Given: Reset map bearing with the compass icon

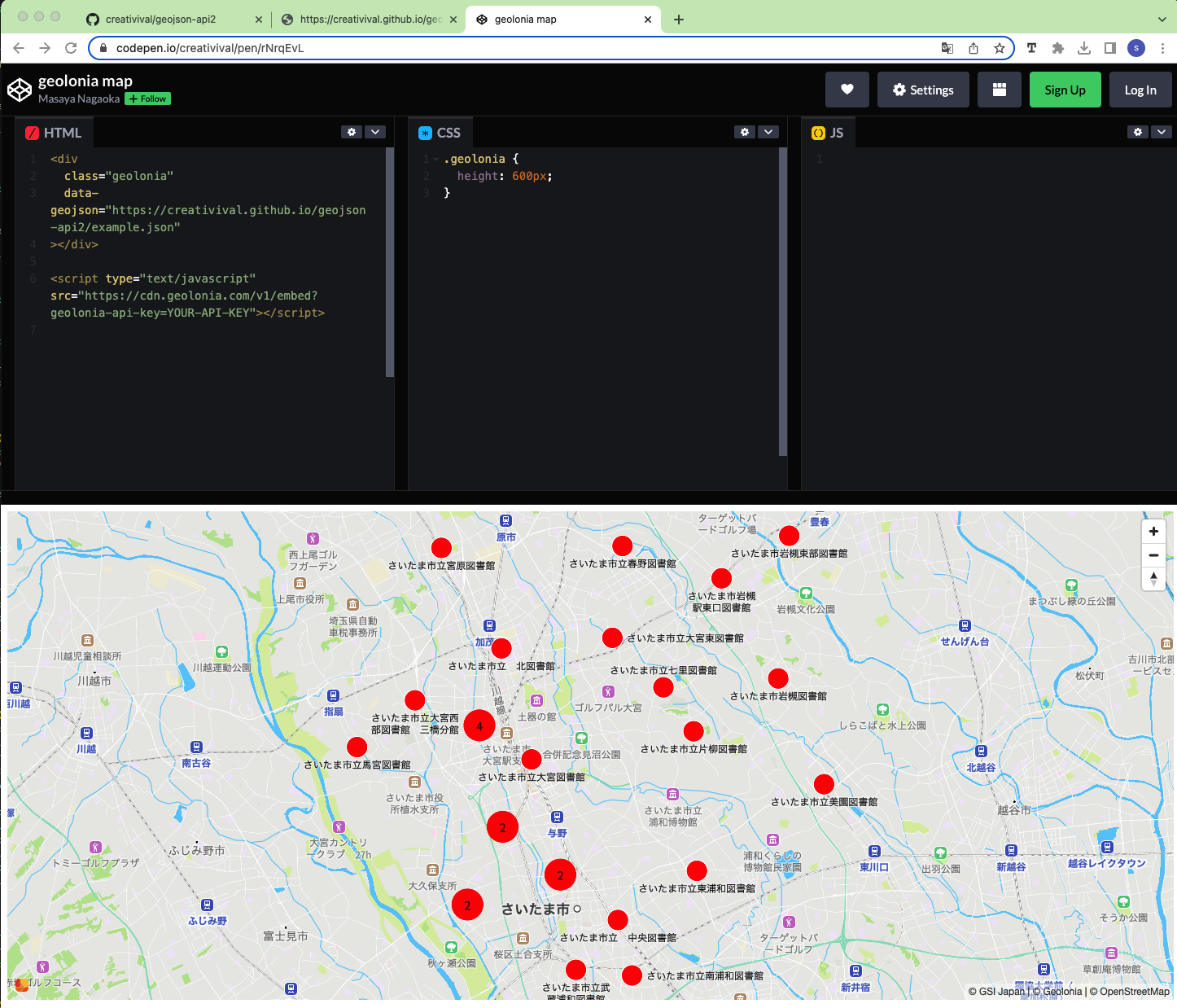Looking at the screenshot, I should click(x=1153, y=579).
